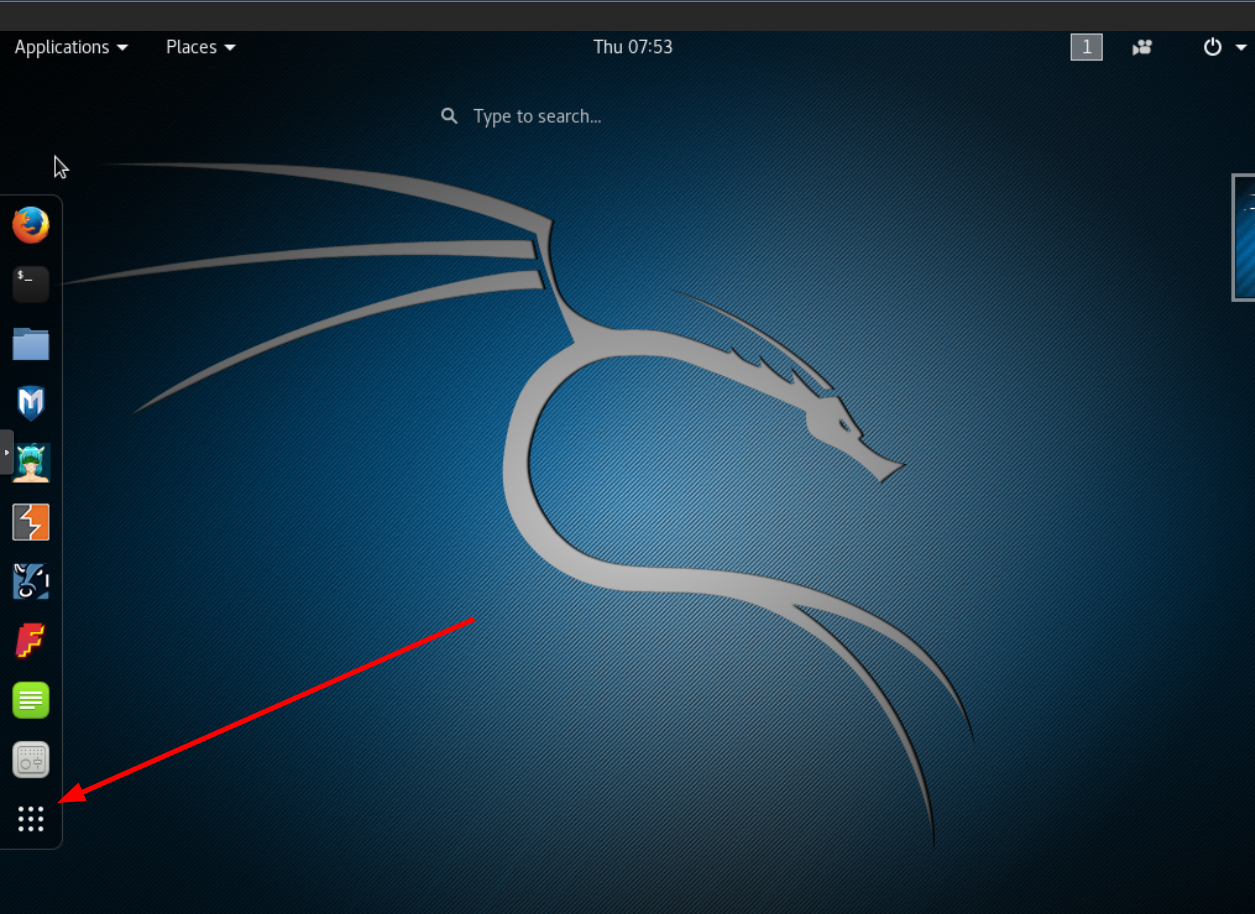Click the screen recorder camera icon
Image resolution: width=1255 pixels, height=914 pixels.
[1142, 47]
